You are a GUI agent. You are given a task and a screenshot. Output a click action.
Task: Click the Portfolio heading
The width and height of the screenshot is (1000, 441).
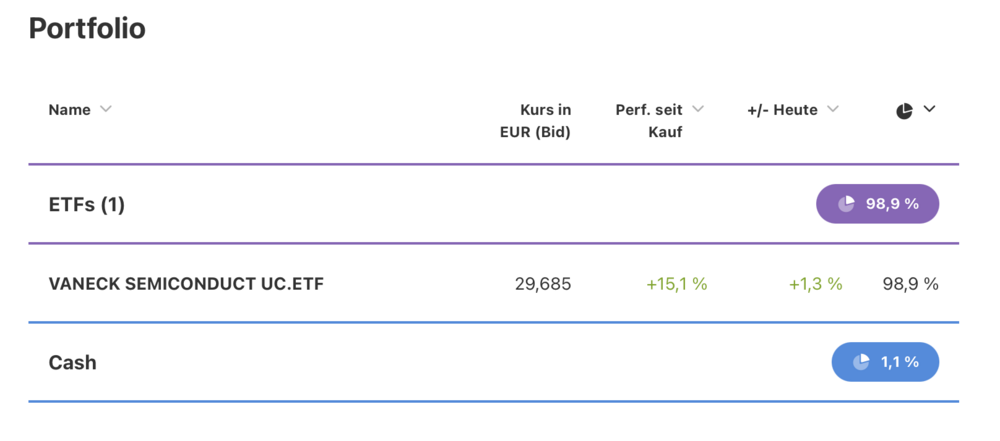[x=87, y=29]
